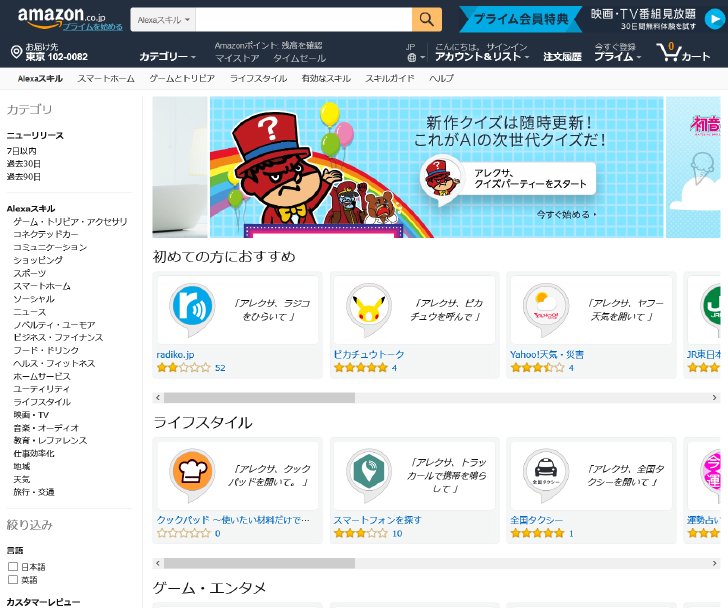Viewport: 728px width, 608px height.
Task: Open the 全国タクシー taxi skill icon
Action: 546,473
